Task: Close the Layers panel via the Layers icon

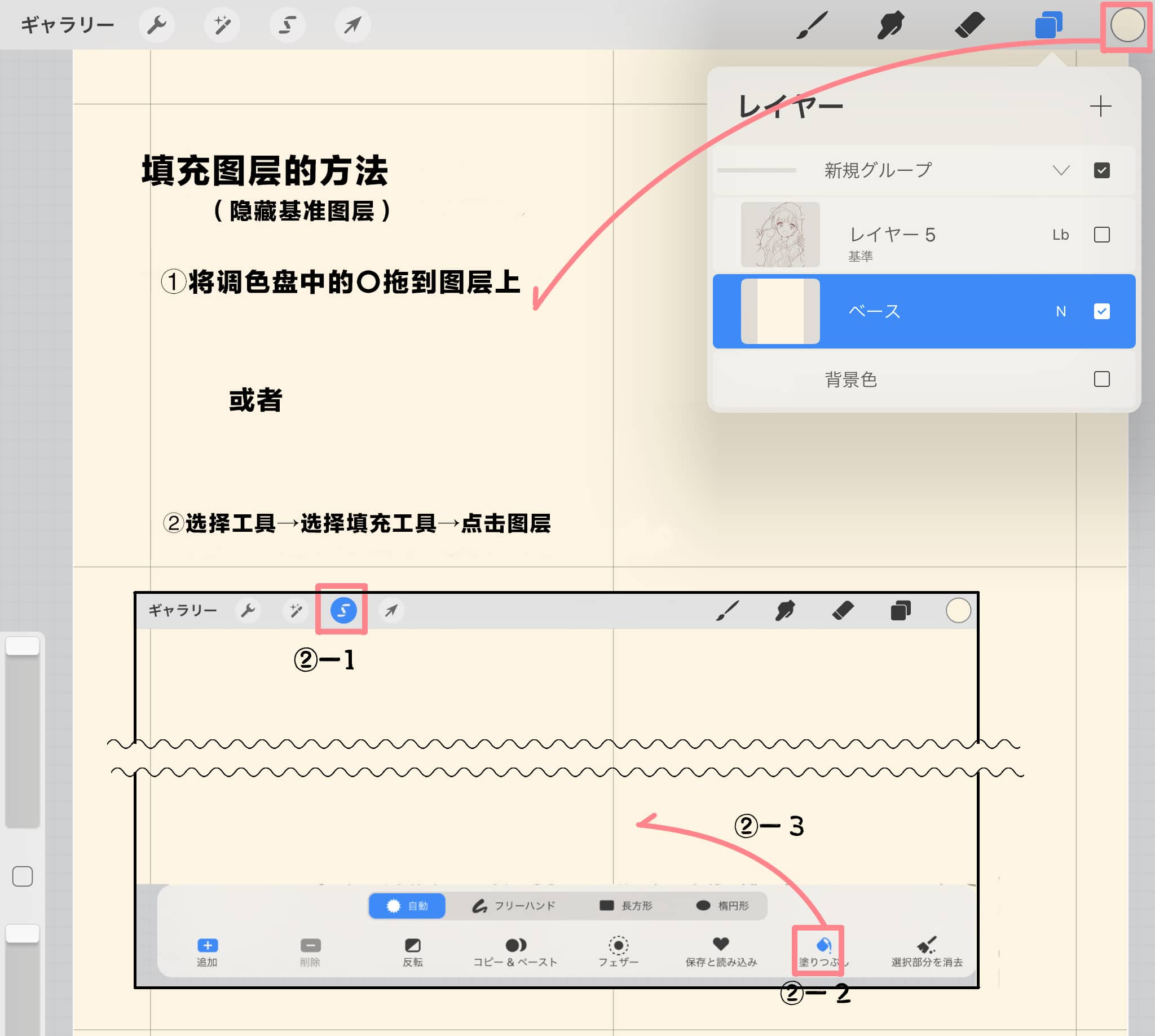Action: pos(1048,25)
